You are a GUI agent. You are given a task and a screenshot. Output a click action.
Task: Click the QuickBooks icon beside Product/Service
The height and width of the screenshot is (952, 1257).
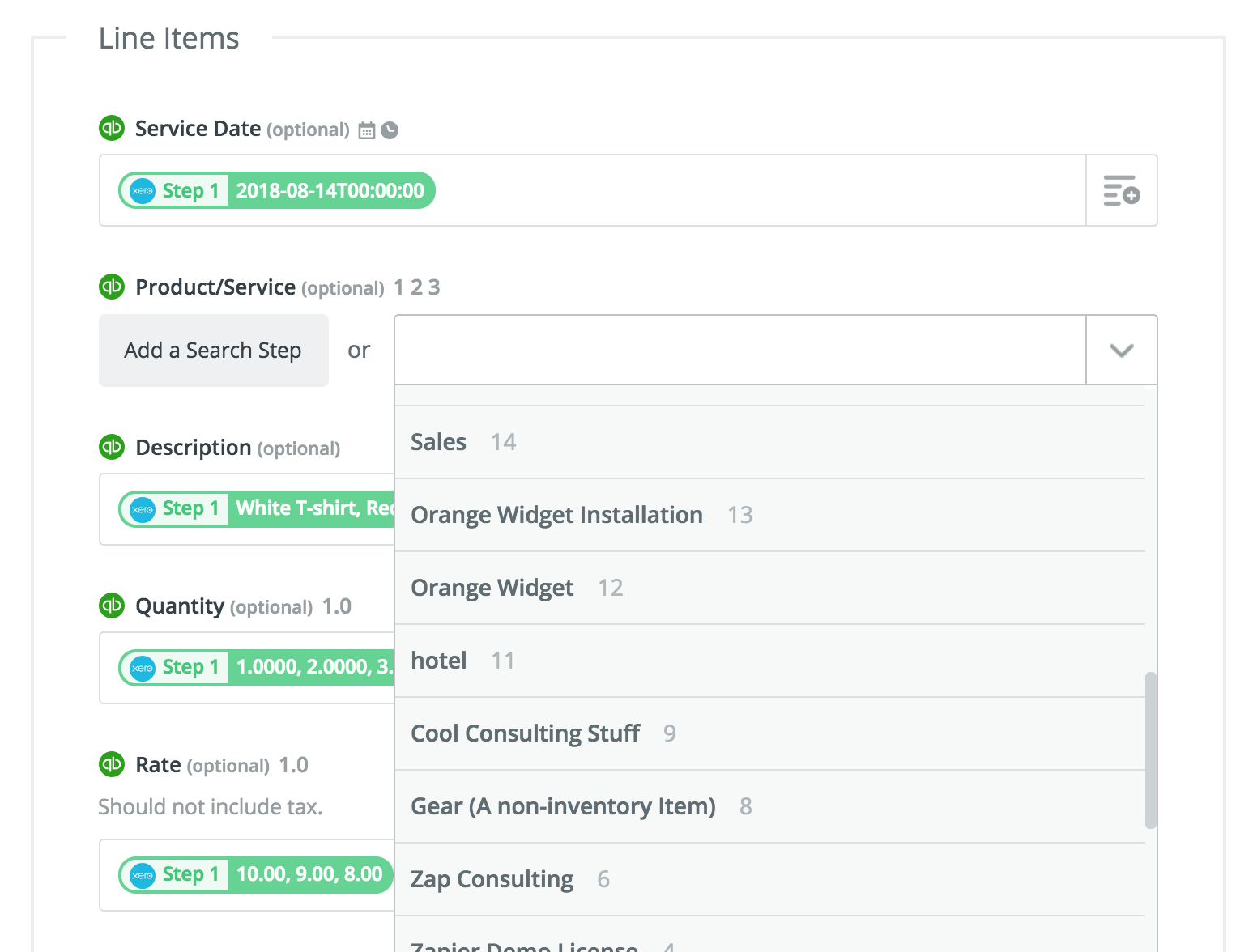pos(112,287)
